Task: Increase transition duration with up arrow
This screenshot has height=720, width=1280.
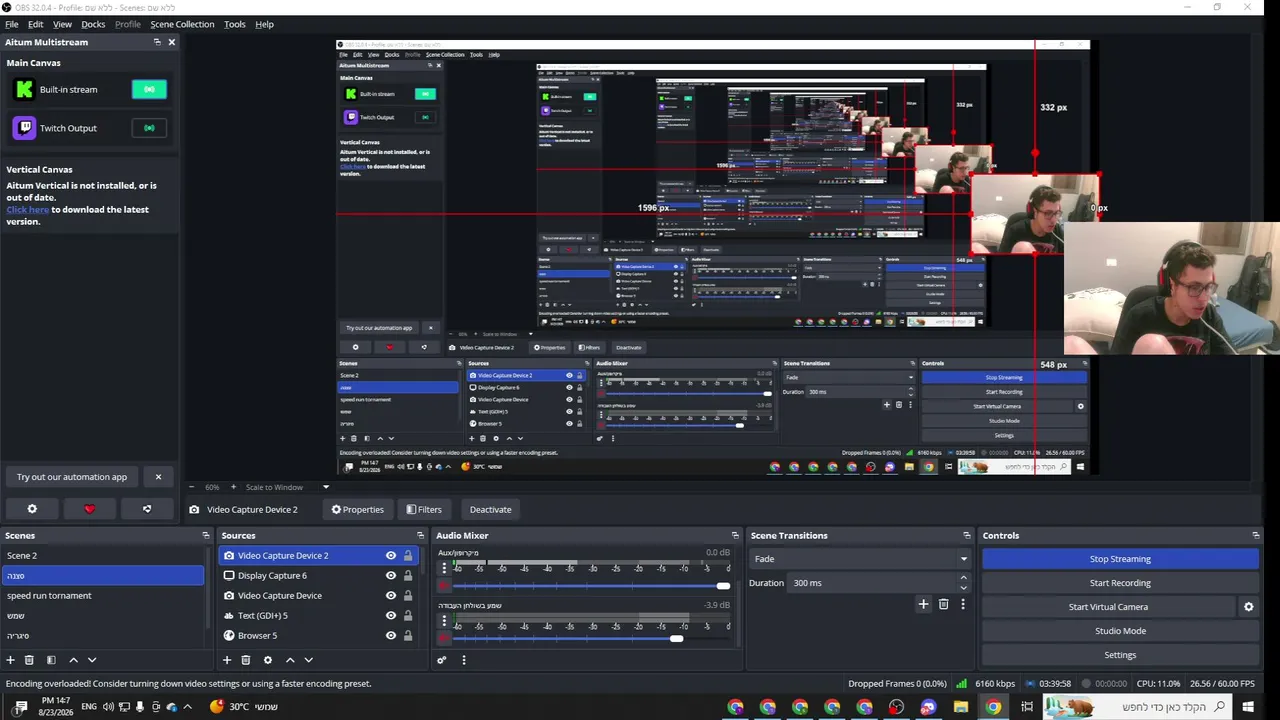Action: (x=964, y=578)
